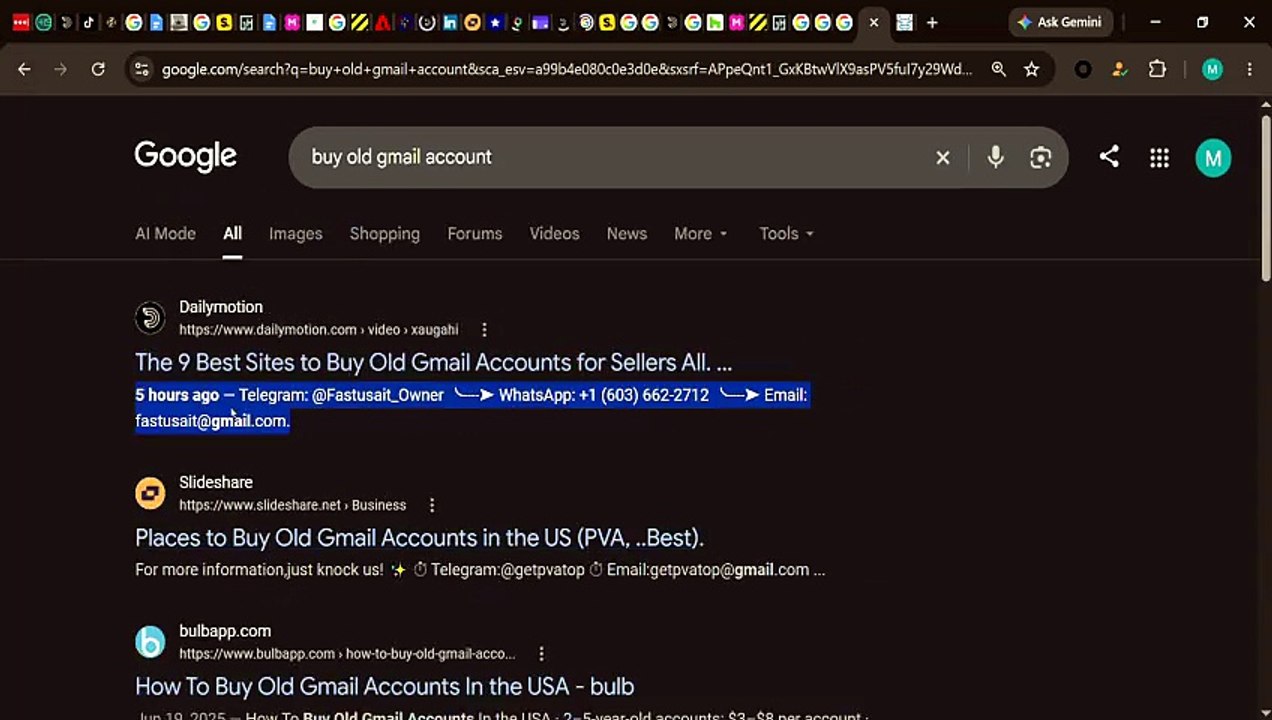This screenshot has height=720, width=1272.
Task: Click in the search box text 'buy old gmail account'
Action: (x=401, y=157)
